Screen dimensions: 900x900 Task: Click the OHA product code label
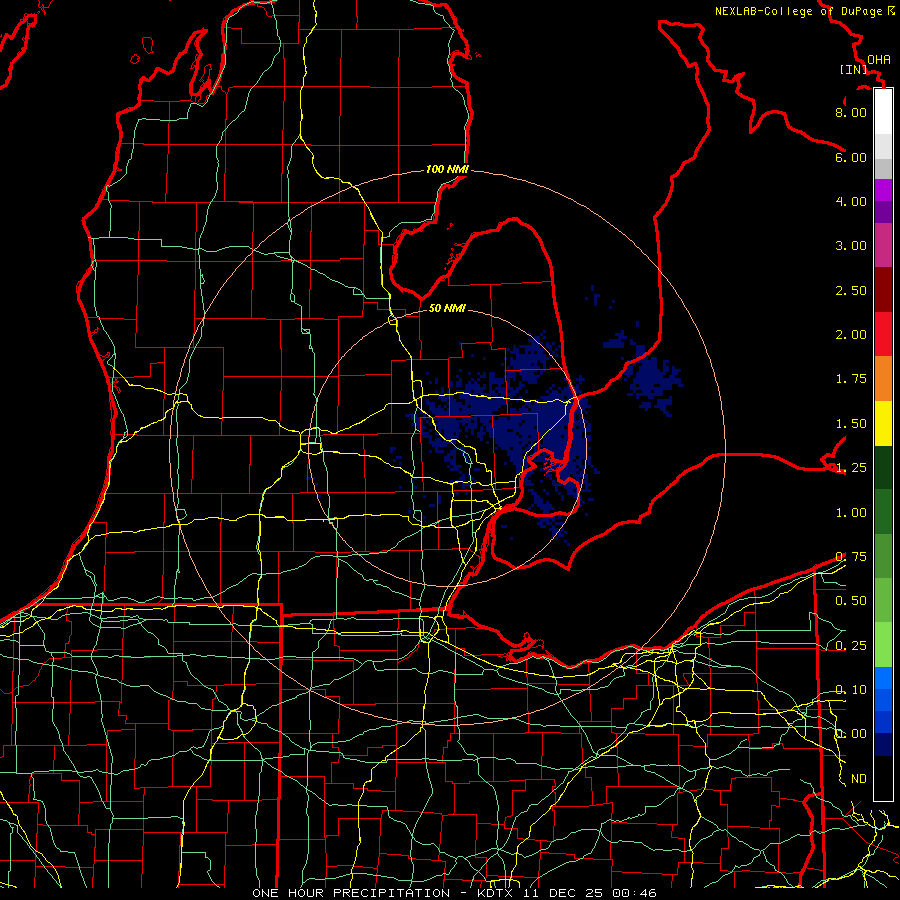(879, 60)
